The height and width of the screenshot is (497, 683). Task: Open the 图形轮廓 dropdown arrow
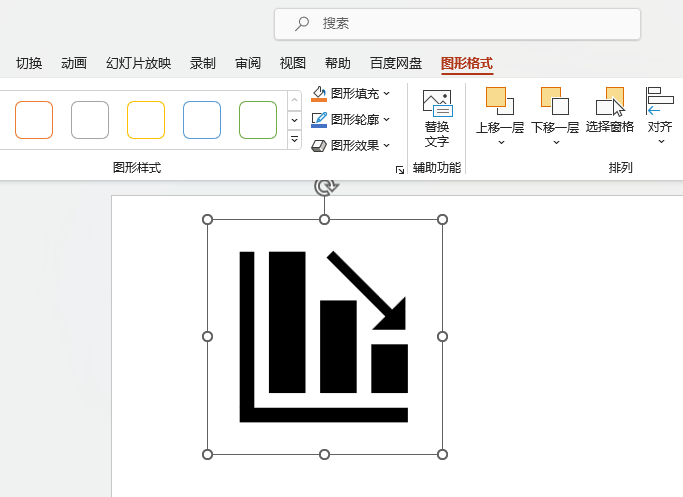pyautogui.click(x=387, y=119)
